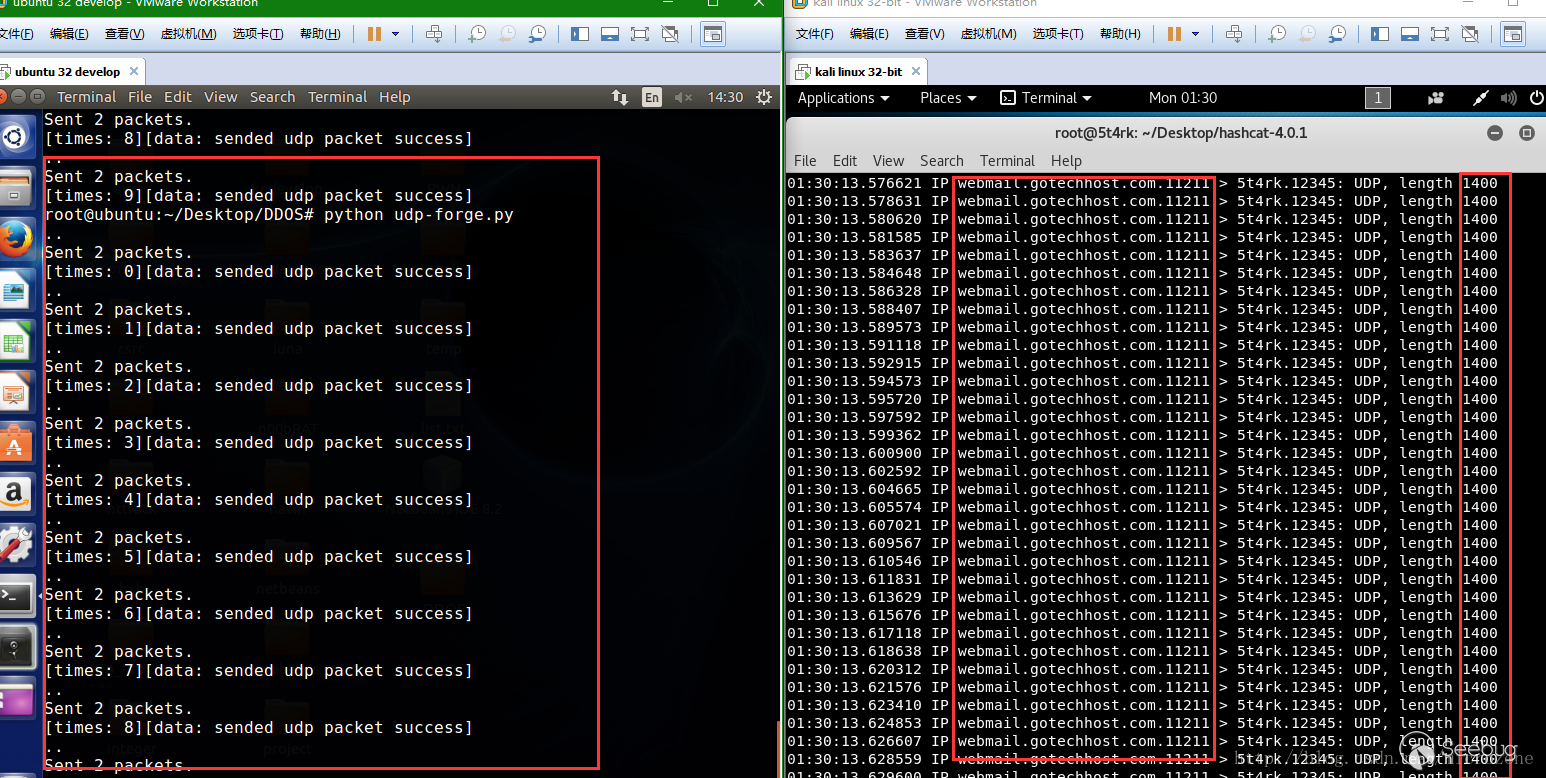This screenshot has height=778, width=1546.
Task: Take a snapshot of the kali VM
Action: click(1277, 34)
